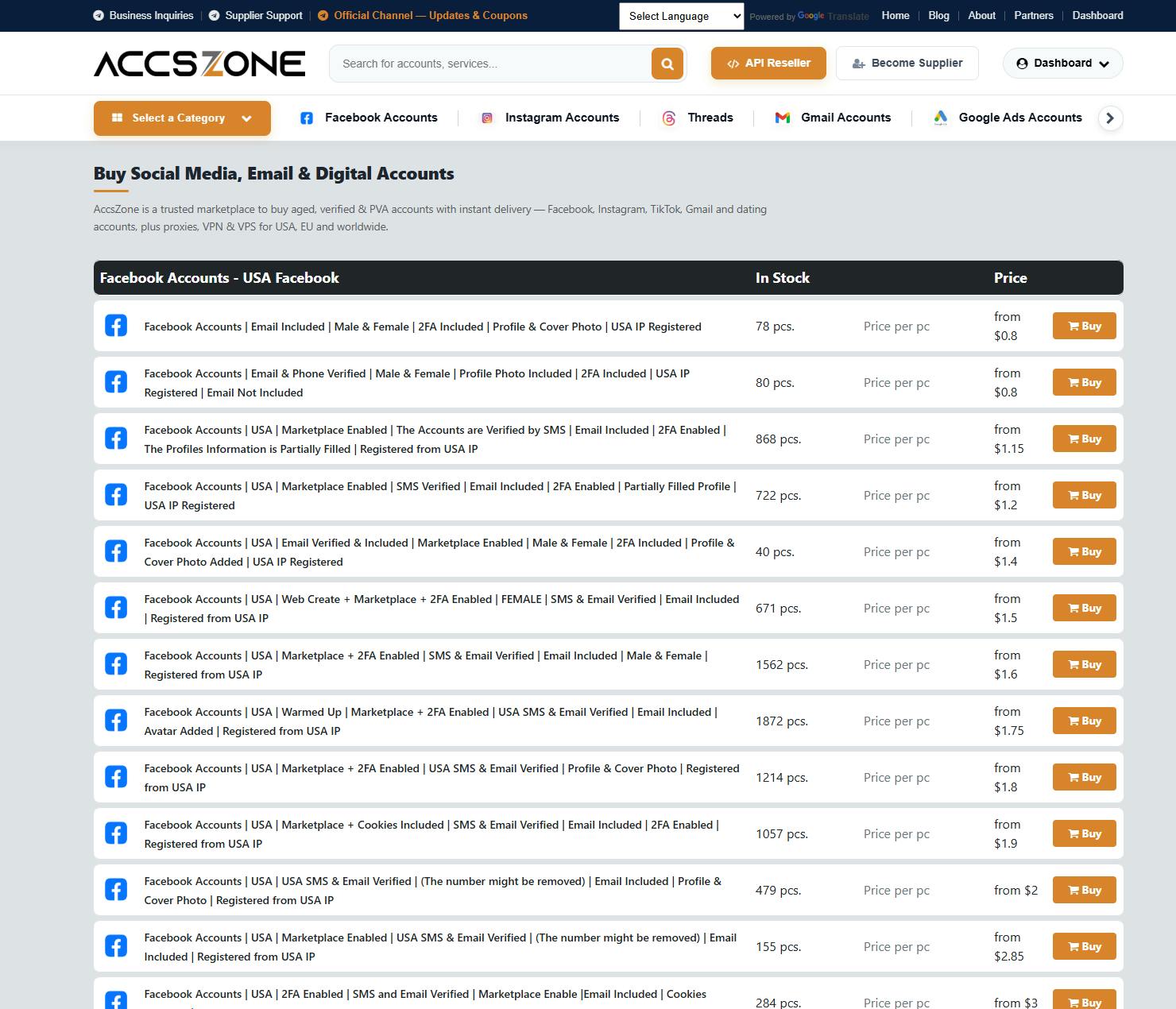This screenshot has height=1009, width=1176.
Task: Go to Gmail Accounts category
Action: pos(845,118)
